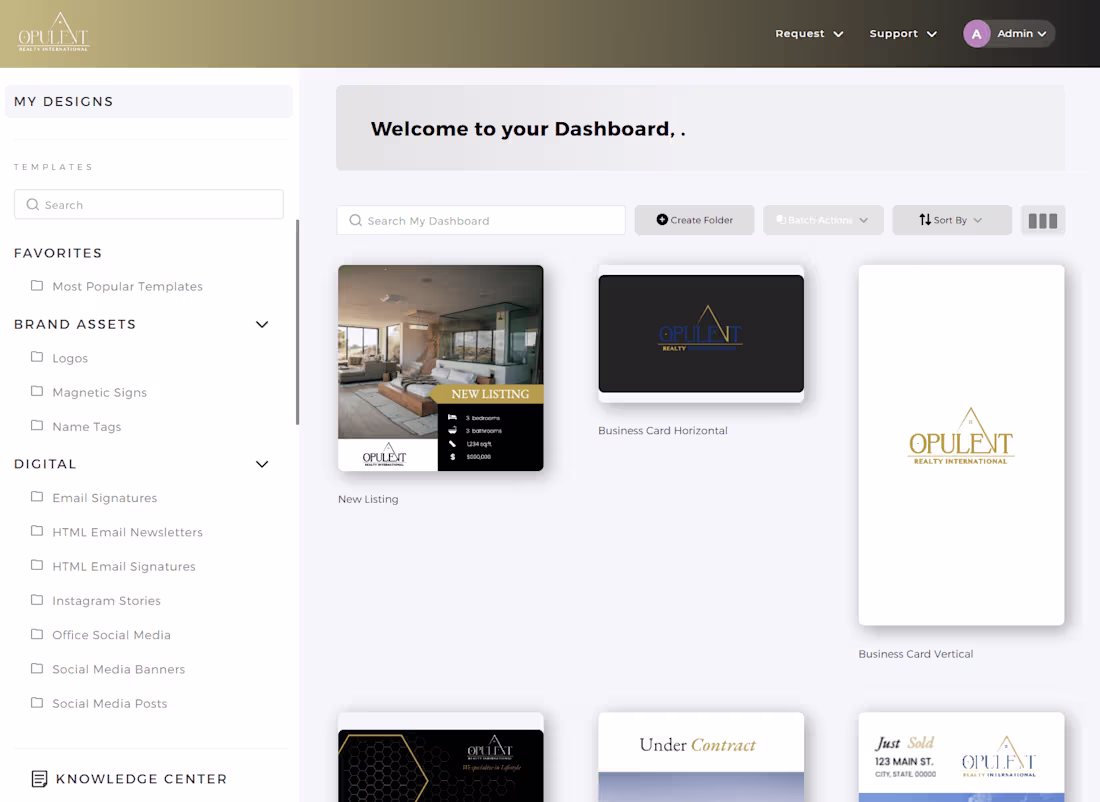
Task: Click inside the Search My Dashboard field
Action: [x=480, y=220]
